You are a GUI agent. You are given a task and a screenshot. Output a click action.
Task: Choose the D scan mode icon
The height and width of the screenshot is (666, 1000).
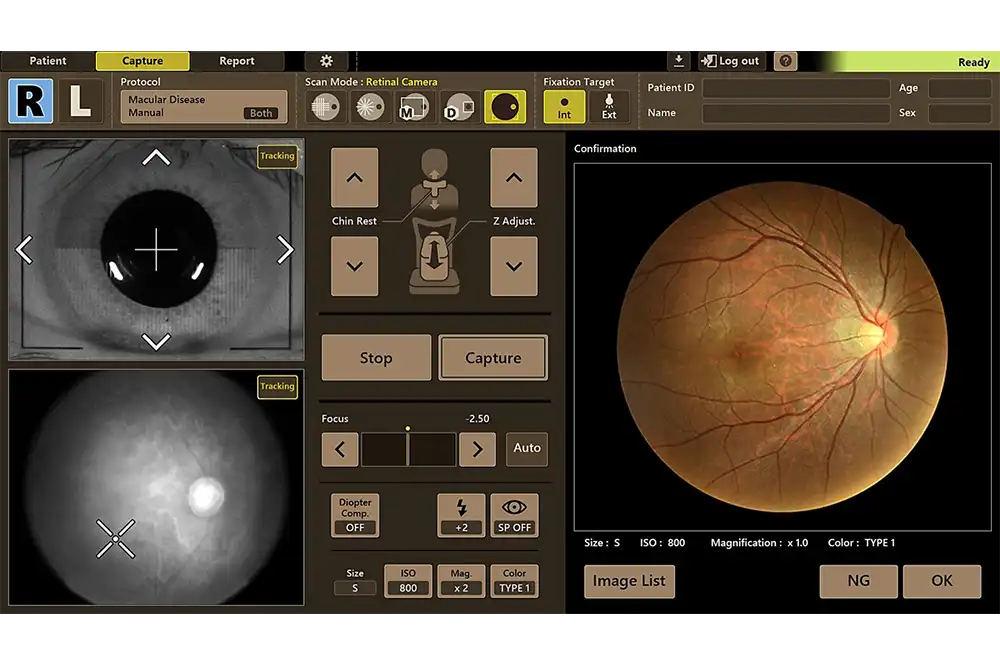tap(459, 107)
